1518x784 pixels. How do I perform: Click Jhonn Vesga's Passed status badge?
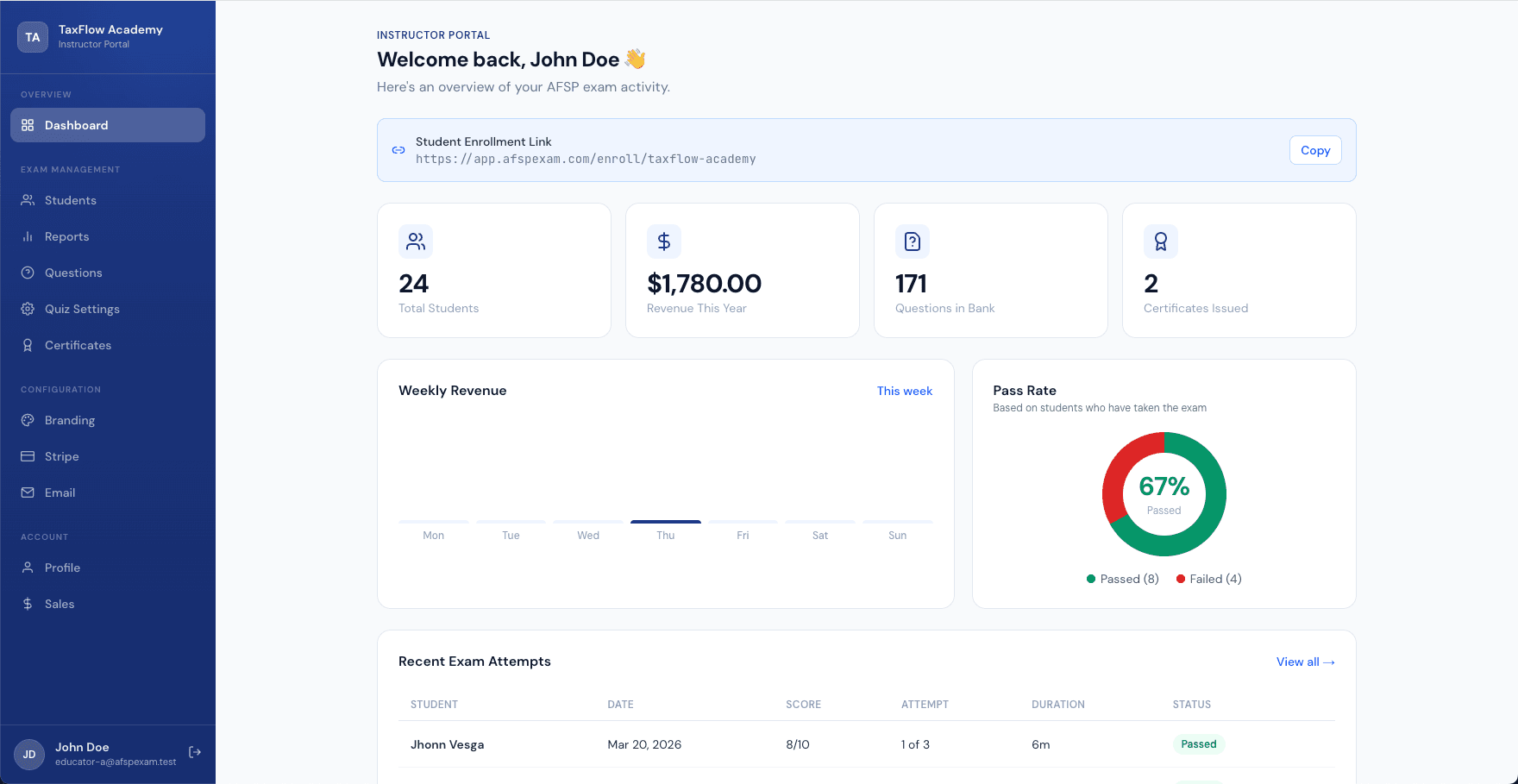[1199, 743]
